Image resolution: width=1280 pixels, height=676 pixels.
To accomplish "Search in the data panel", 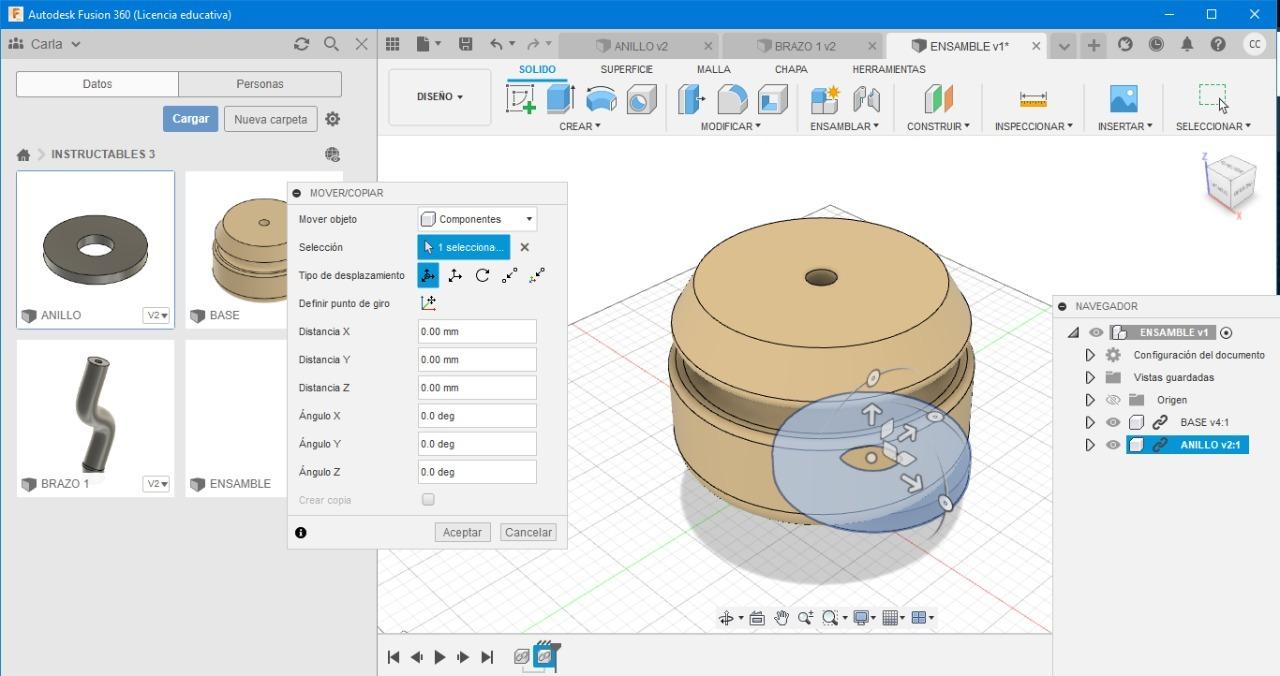I will pyautogui.click(x=331, y=44).
